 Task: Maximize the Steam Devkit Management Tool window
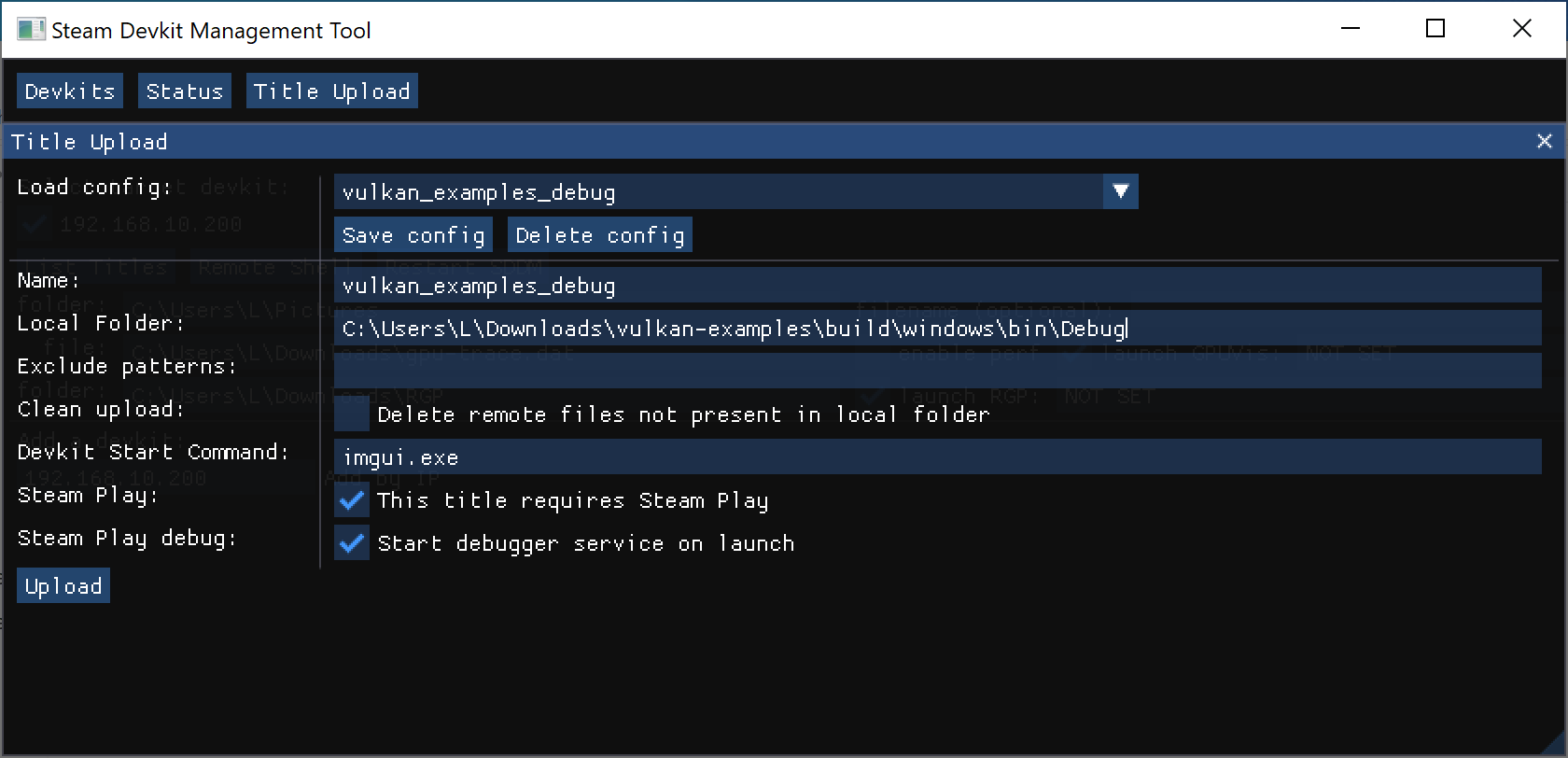pyautogui.click(x=1435, y=29)
